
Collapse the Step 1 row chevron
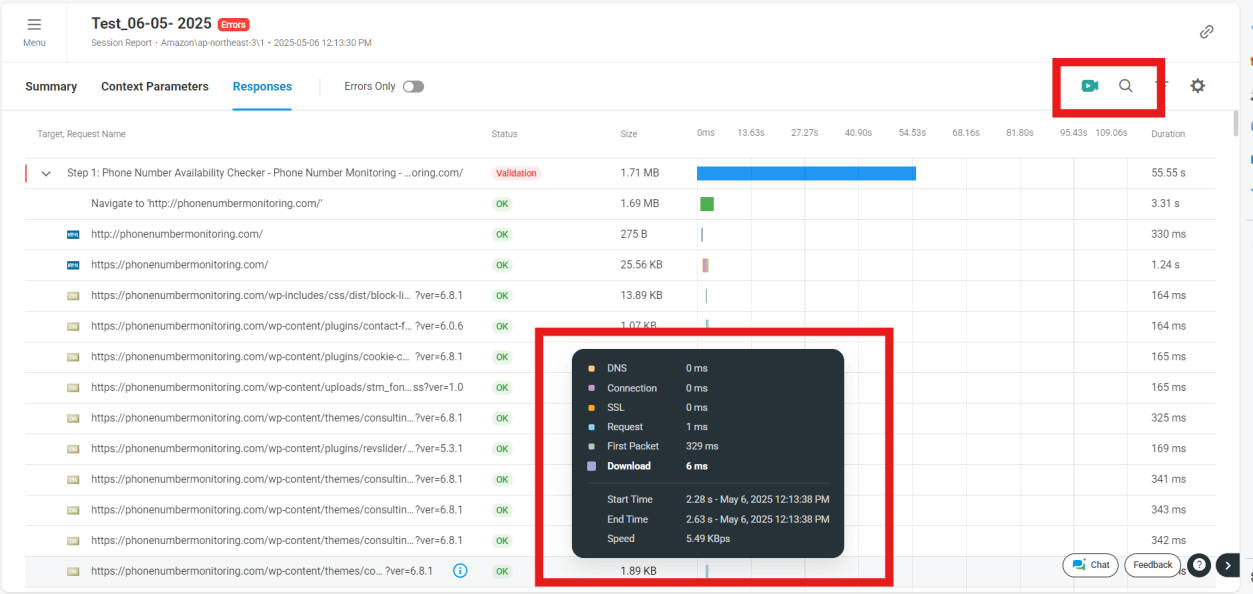pos(46,173)
